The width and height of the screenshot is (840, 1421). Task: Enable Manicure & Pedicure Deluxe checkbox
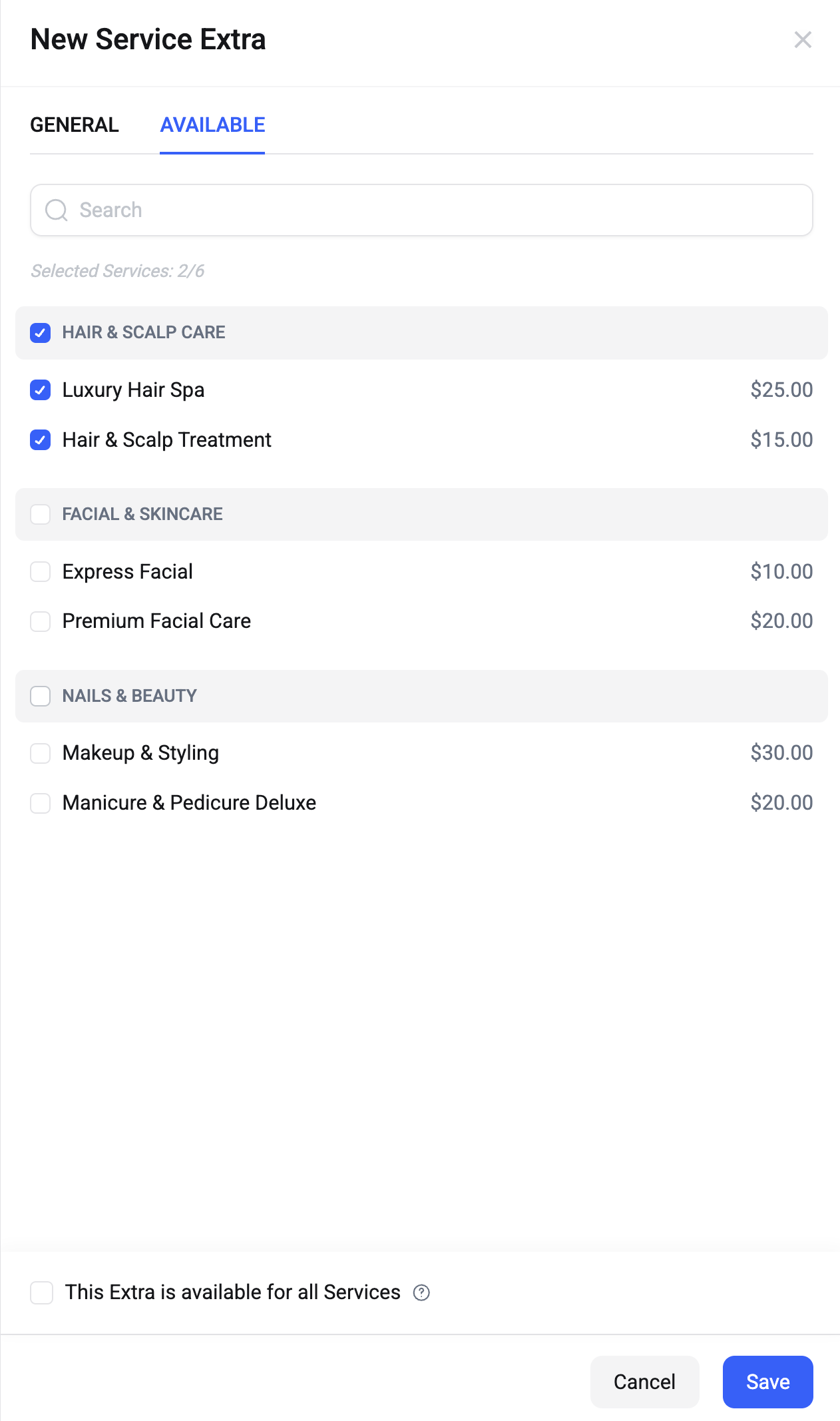point(41,803)
